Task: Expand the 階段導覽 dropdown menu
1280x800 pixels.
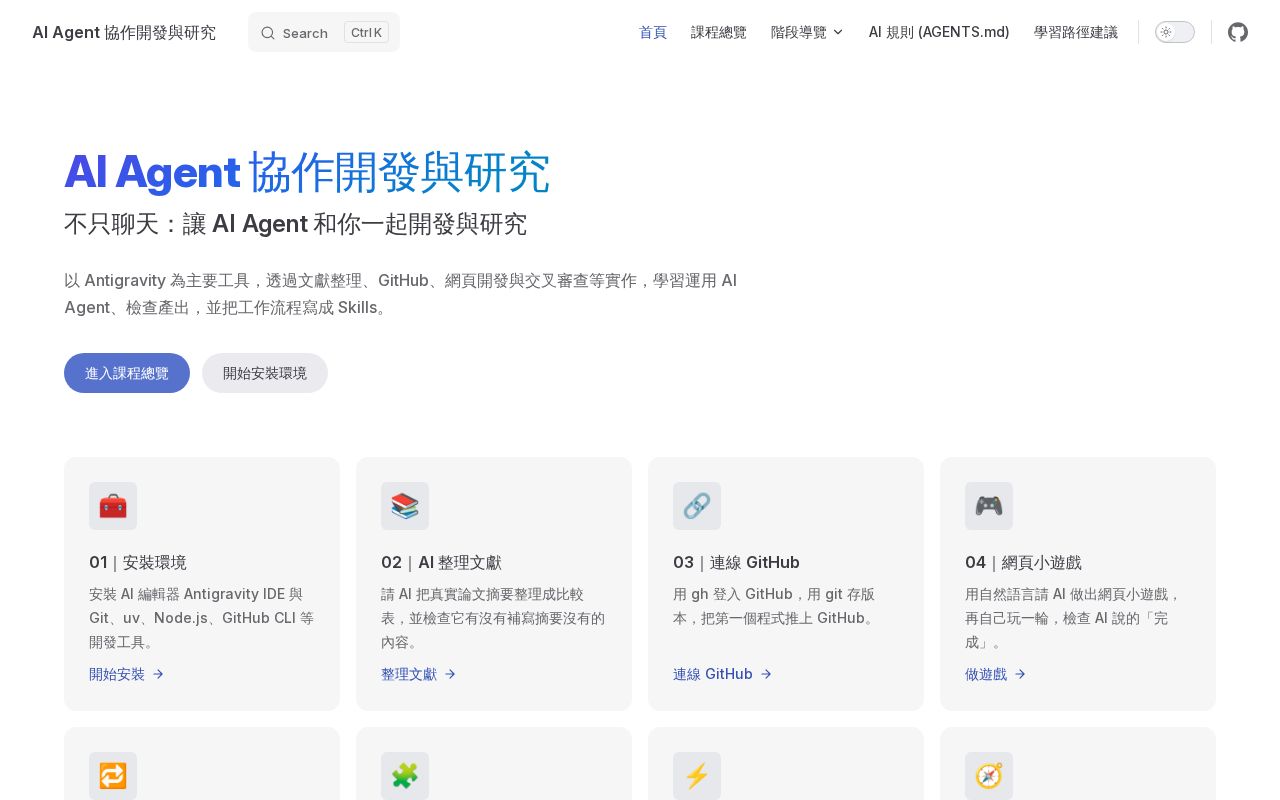Action: pyautogui.click(x=807, y=32)
